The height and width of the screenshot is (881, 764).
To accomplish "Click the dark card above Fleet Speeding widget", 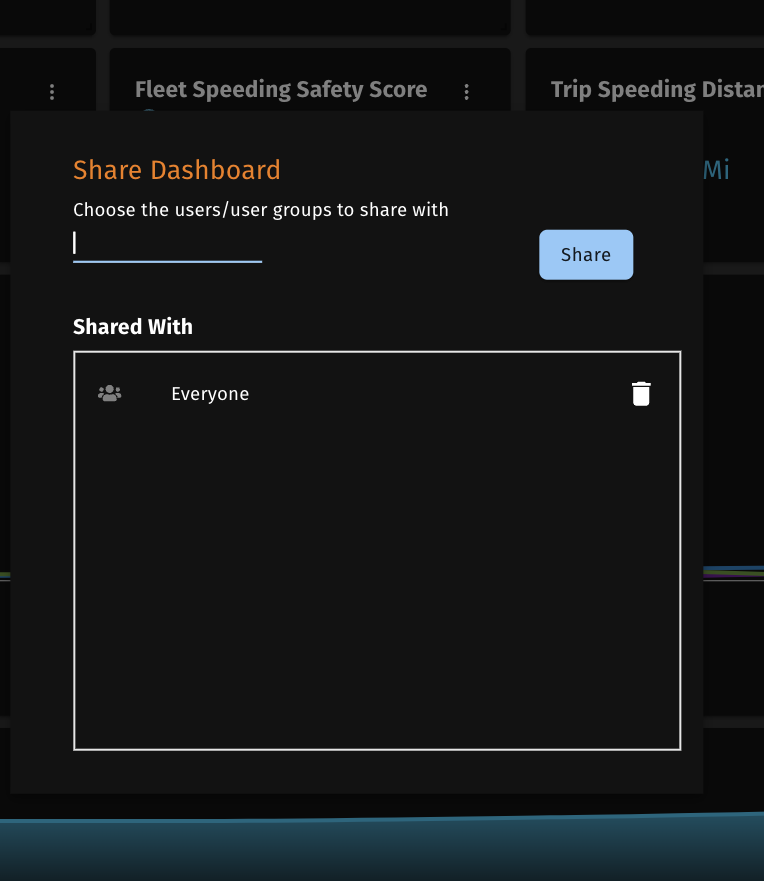I will pos(310,16).
